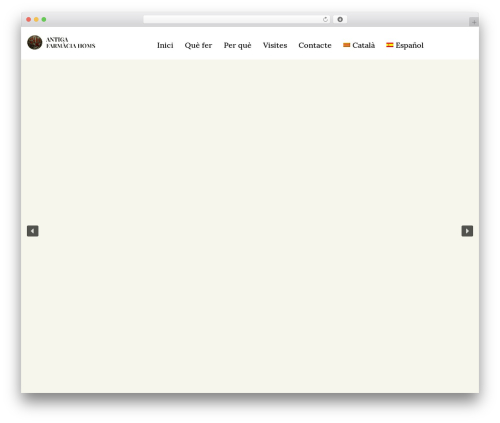This screenshot has width=500, height=423.
Task: Click the Spanish flag icon
Action: tap(390, 45)
